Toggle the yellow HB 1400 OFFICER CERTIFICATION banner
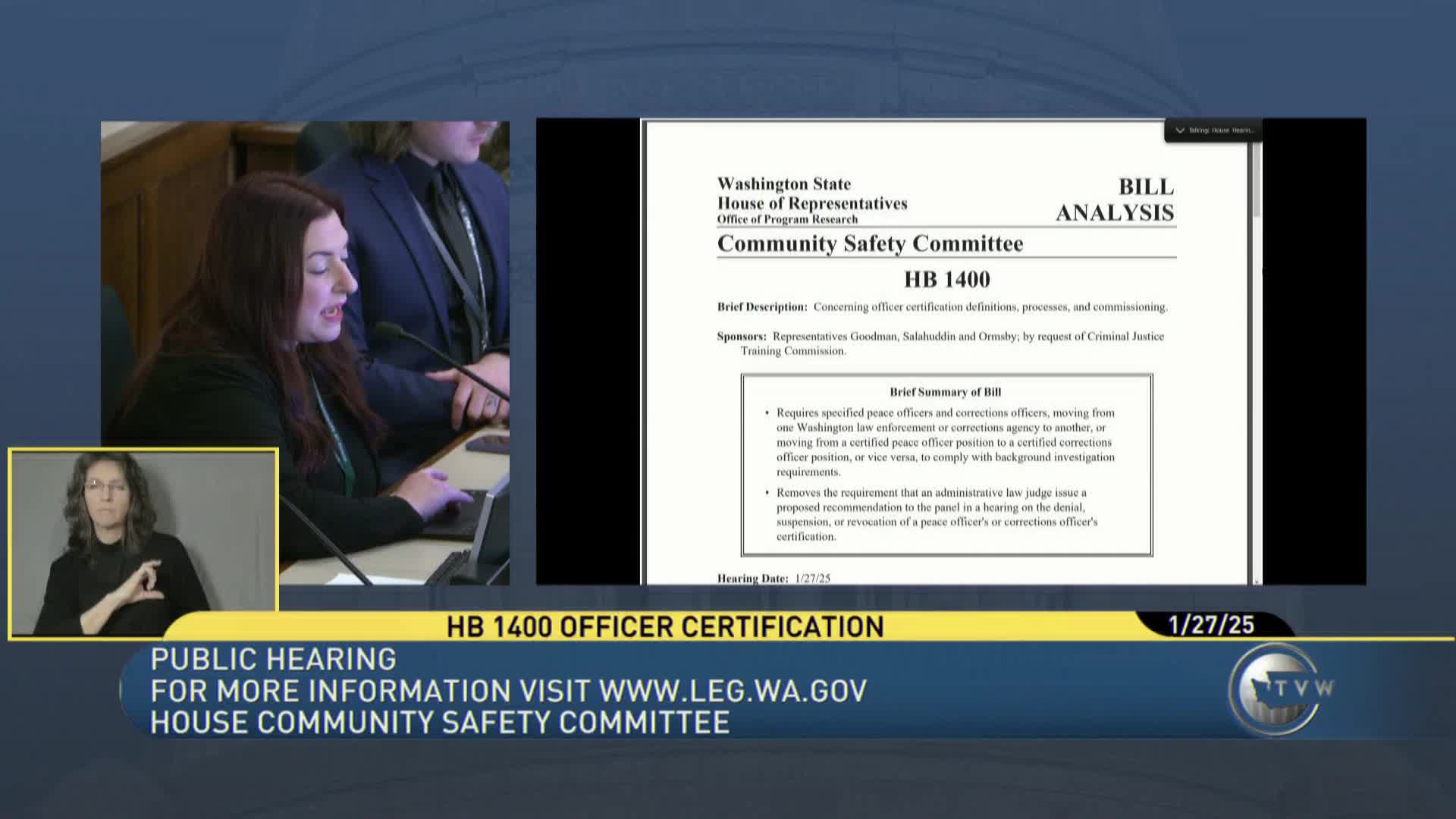This screenshot has width=1456, height=819. [x=666, y=627]
